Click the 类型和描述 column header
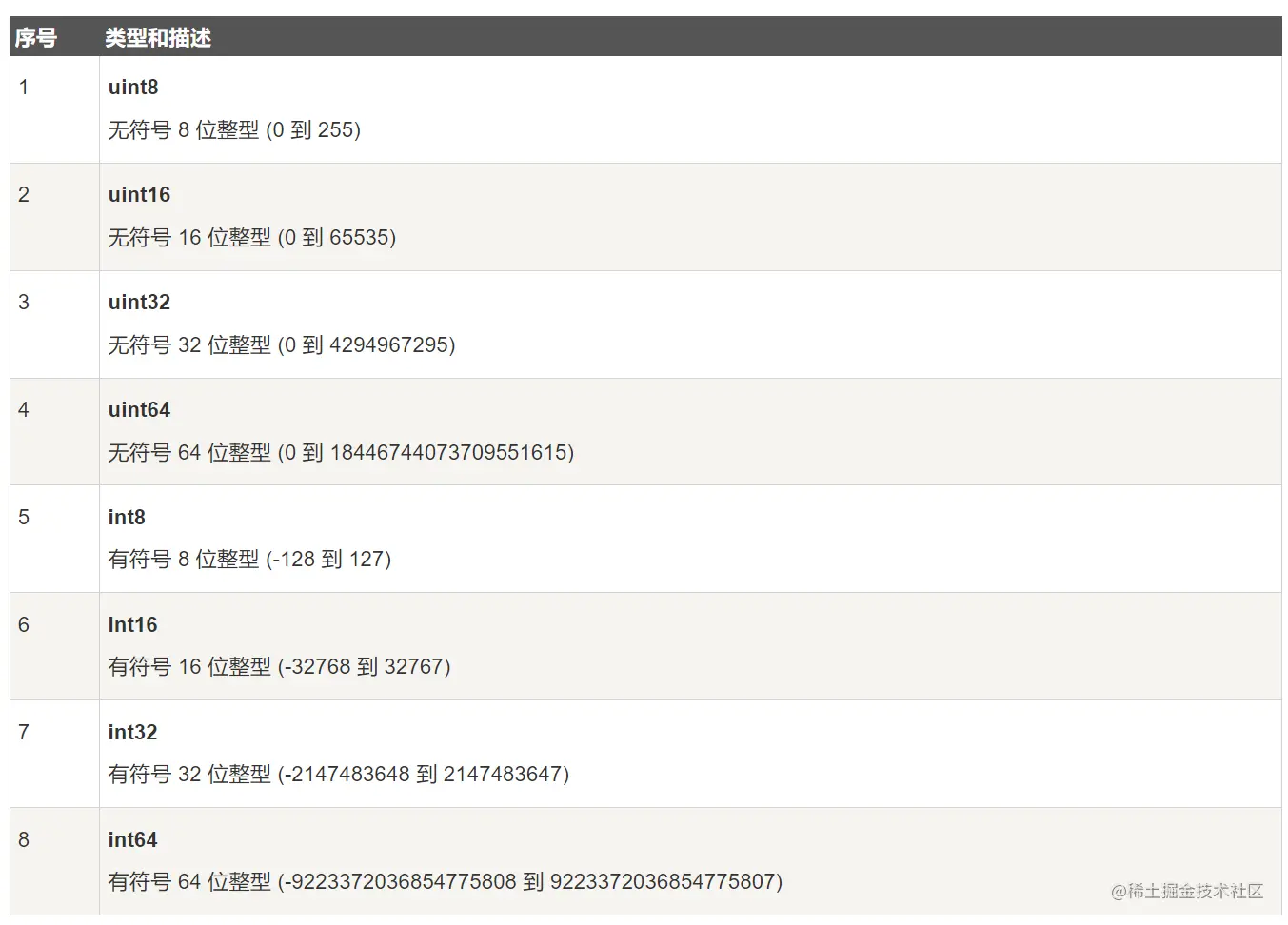The height and width of the screenshot is (925, 1288). pyautogui.click(x=158, y=38)
